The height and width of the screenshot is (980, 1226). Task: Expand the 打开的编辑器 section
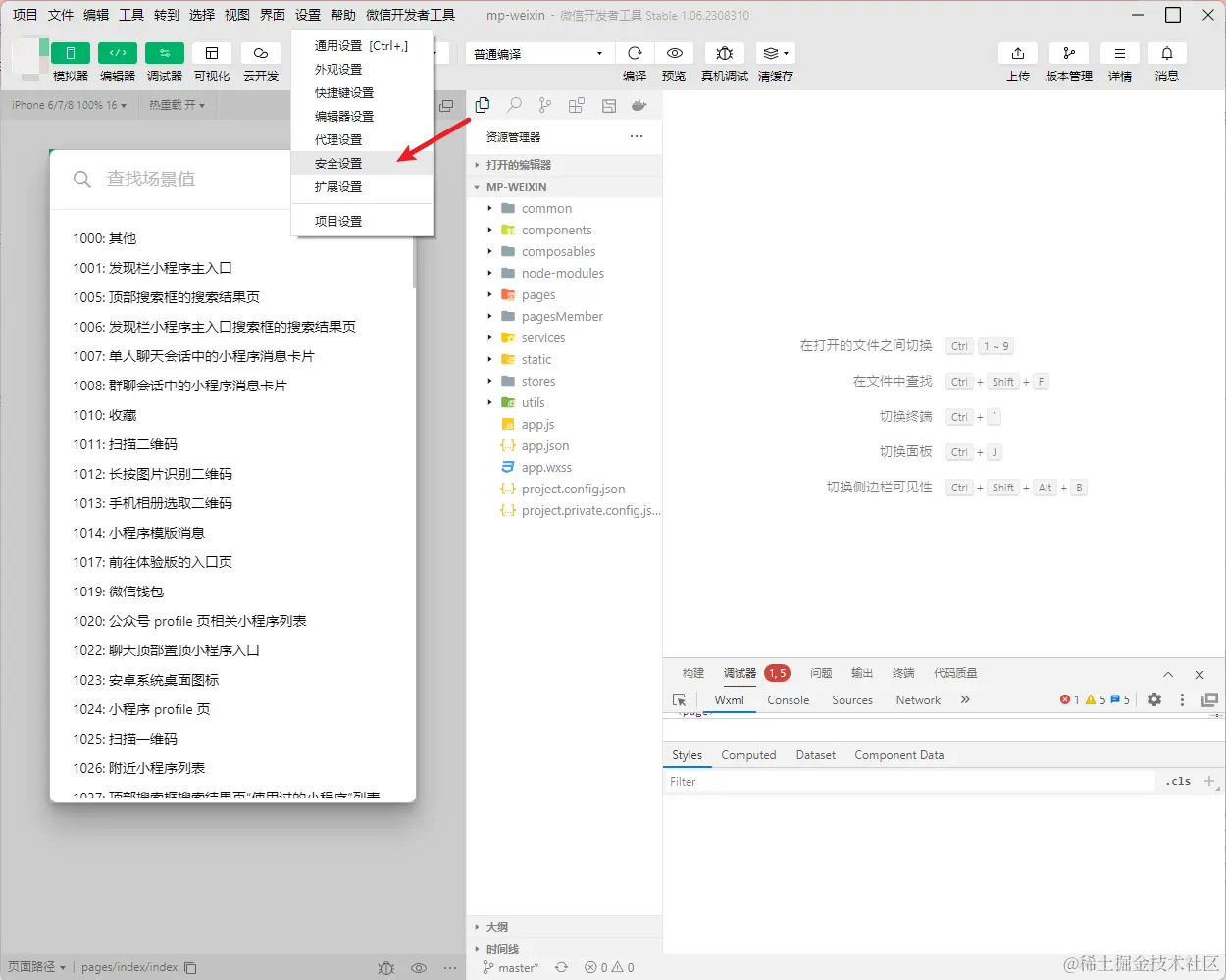565,165
